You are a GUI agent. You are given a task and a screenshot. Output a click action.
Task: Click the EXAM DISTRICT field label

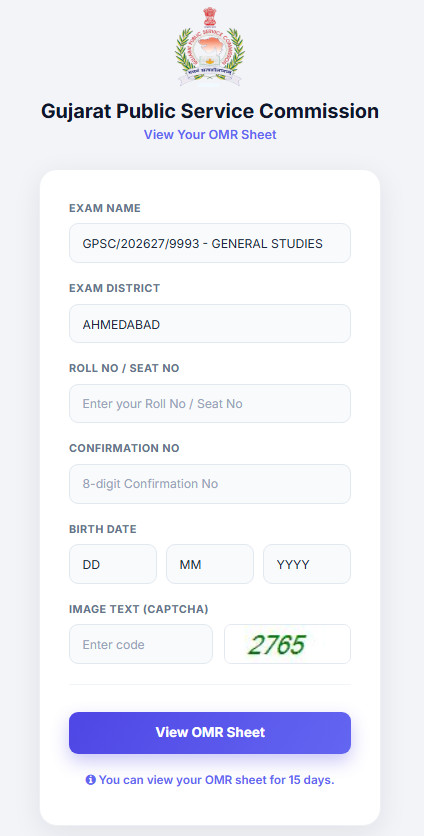115,288
